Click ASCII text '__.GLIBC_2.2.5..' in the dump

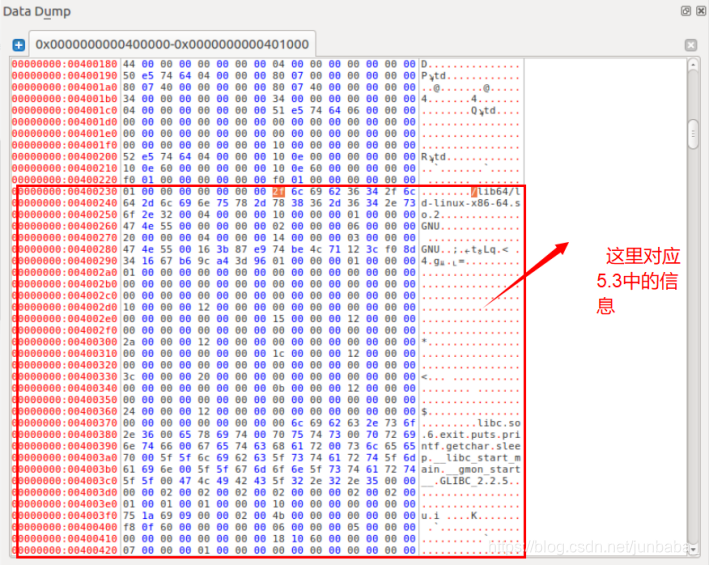click(x=471, y=481)
